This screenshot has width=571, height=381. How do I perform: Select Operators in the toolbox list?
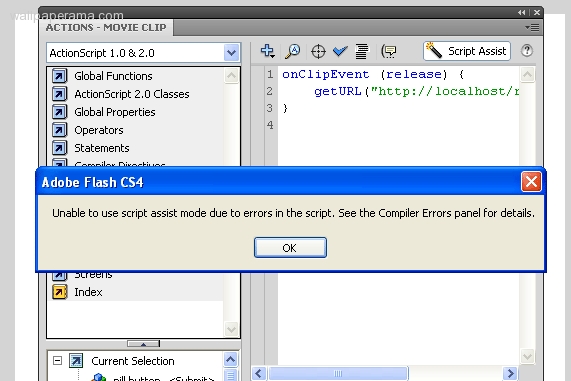99,130
